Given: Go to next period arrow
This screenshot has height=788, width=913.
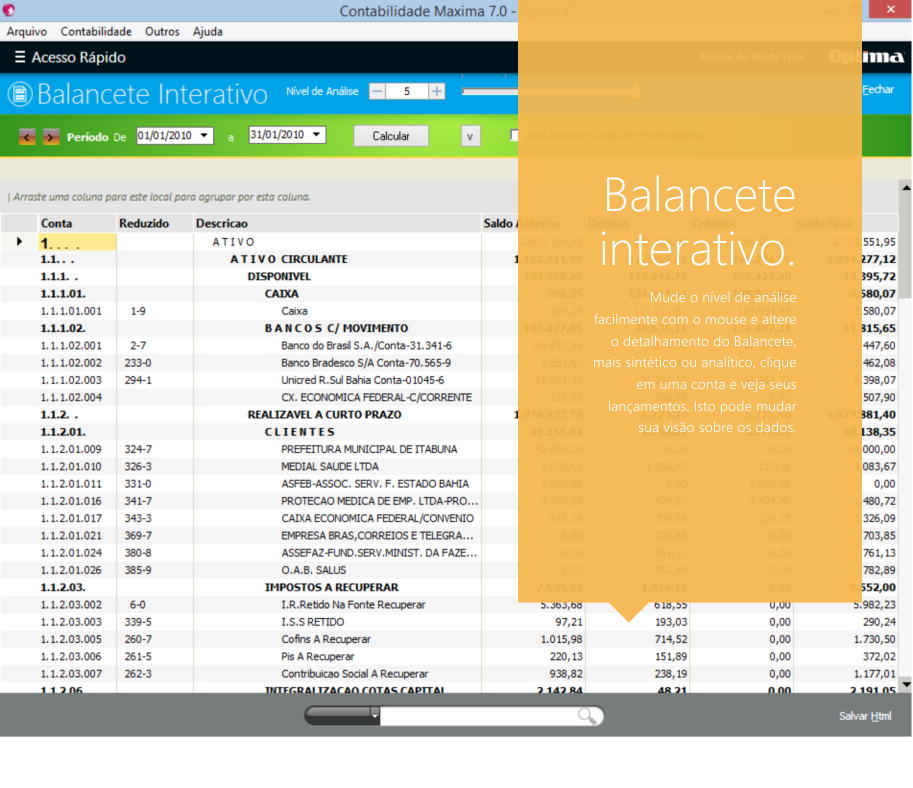Looking at the screenshot, I should click(x=51, y=136).
